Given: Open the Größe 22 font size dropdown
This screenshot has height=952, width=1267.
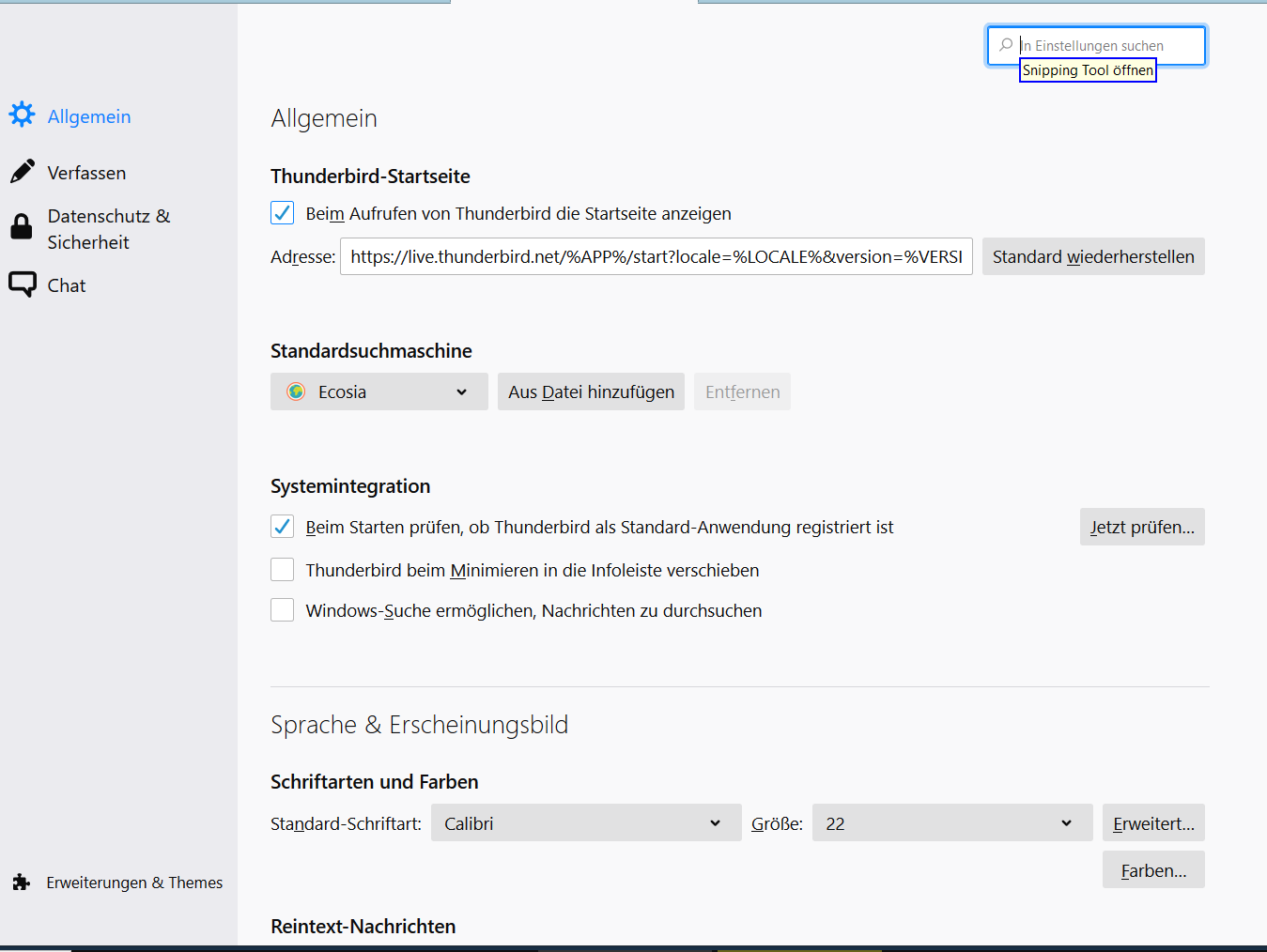Looking at the screenshot, I should point(951,823).
